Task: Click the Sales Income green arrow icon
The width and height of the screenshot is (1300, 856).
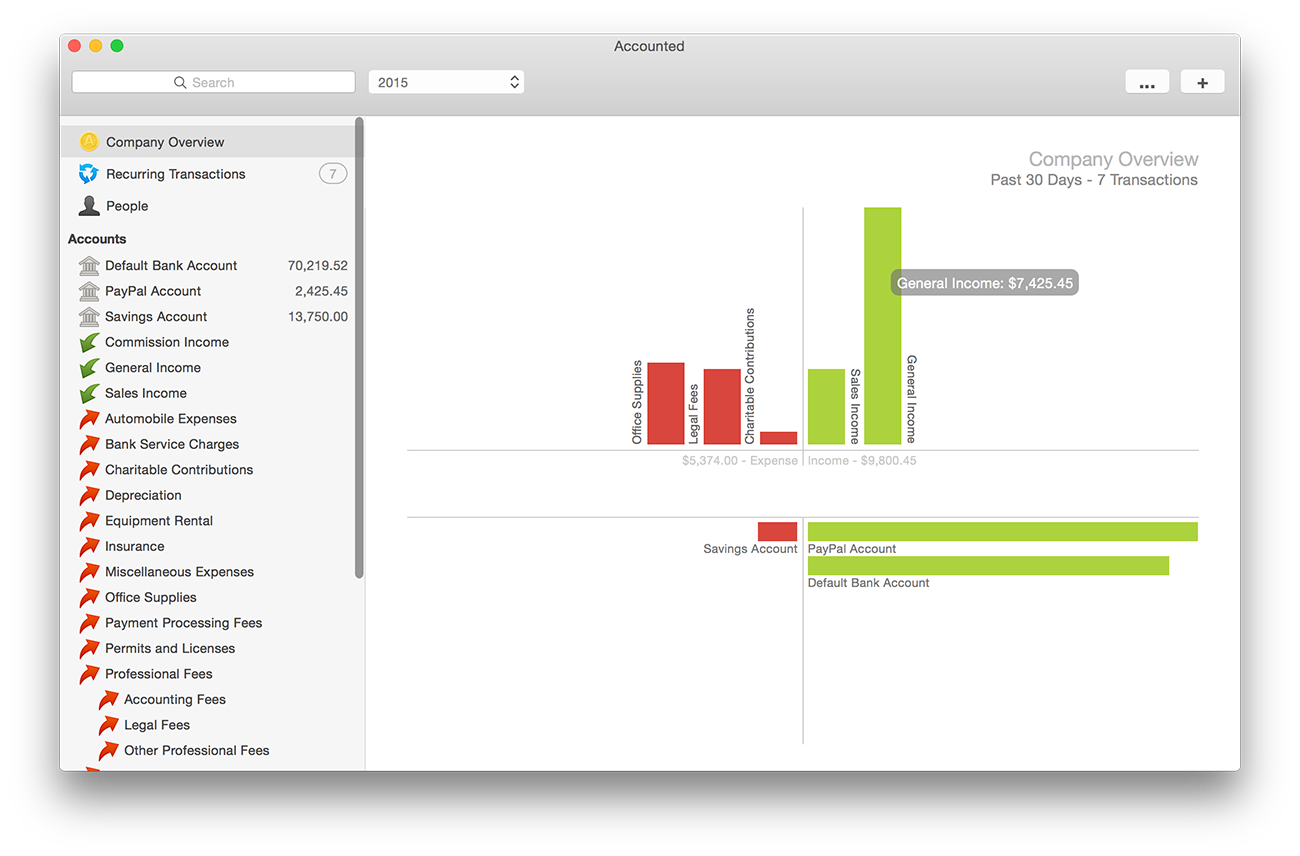Action: (x=89, y=393)
